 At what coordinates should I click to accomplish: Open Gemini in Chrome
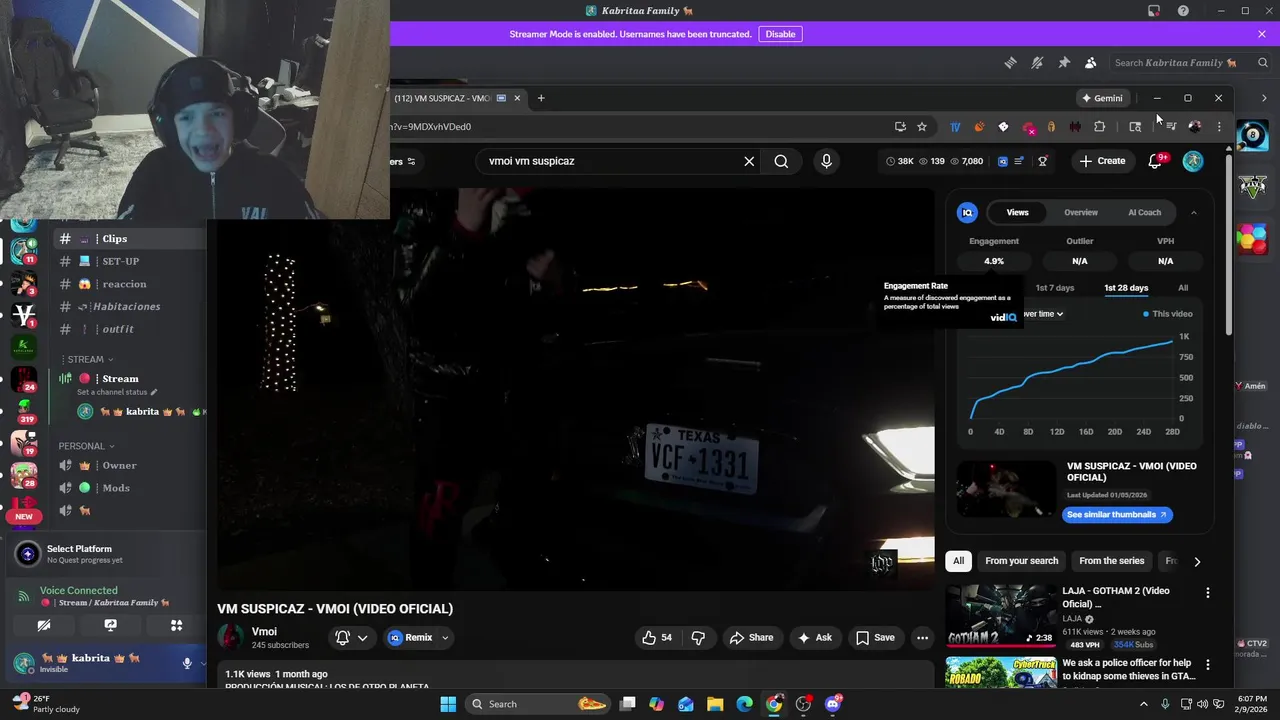pyautogui.click(x=1102, y=98)
